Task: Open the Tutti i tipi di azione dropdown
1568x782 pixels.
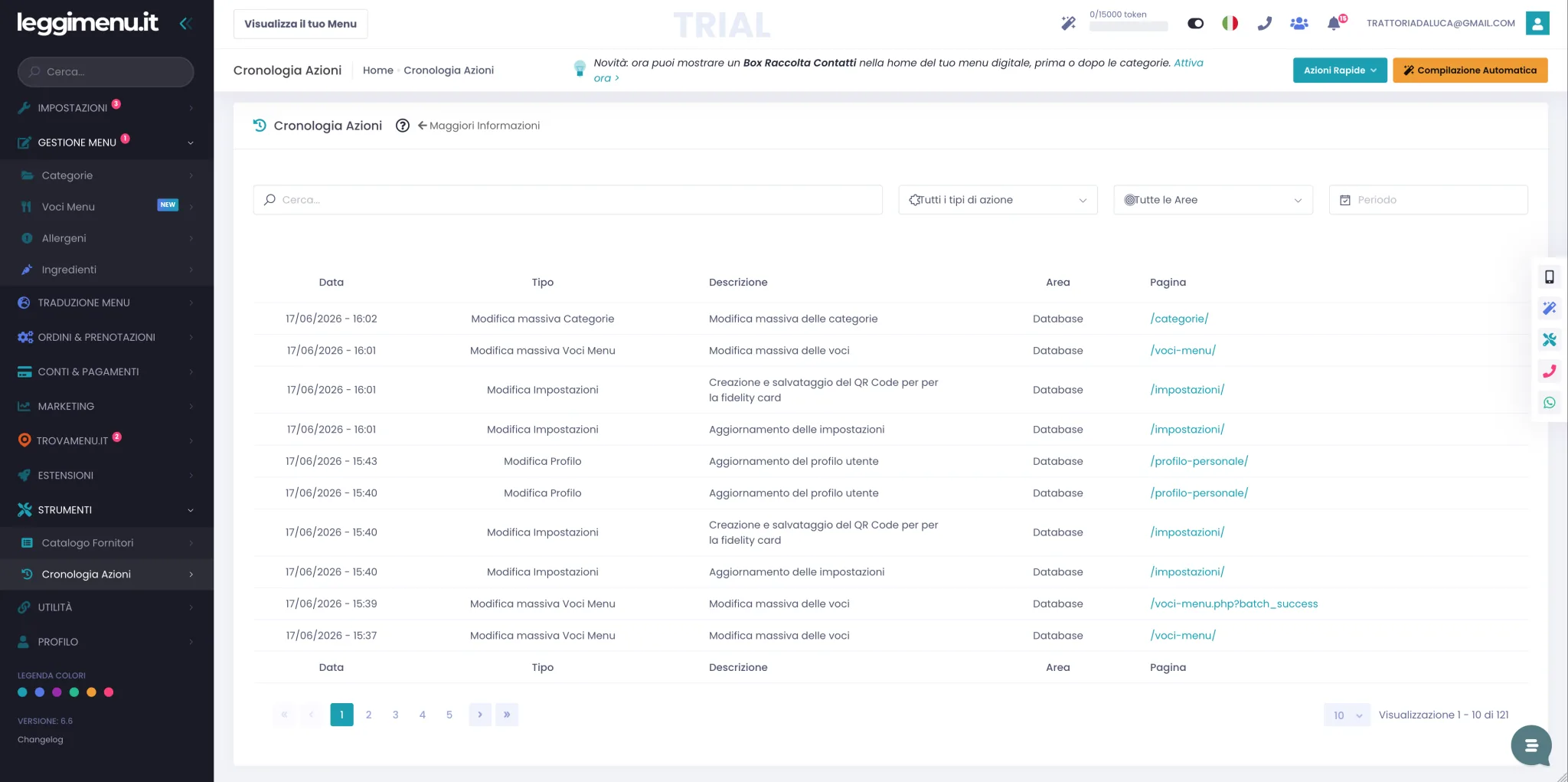Action: (998, 200)
